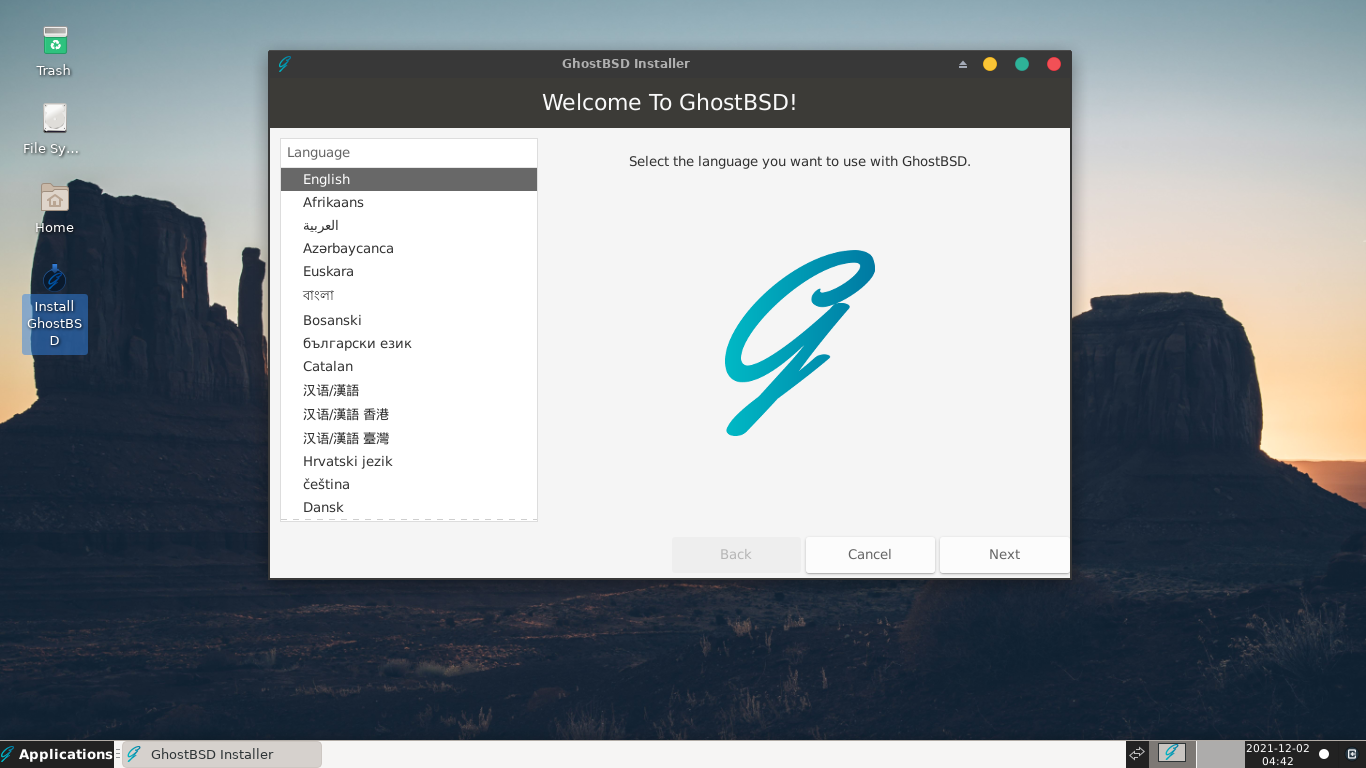Click the logout icon at panel end
This screenshot has height=768, width=1366.
pos(1352,754)
